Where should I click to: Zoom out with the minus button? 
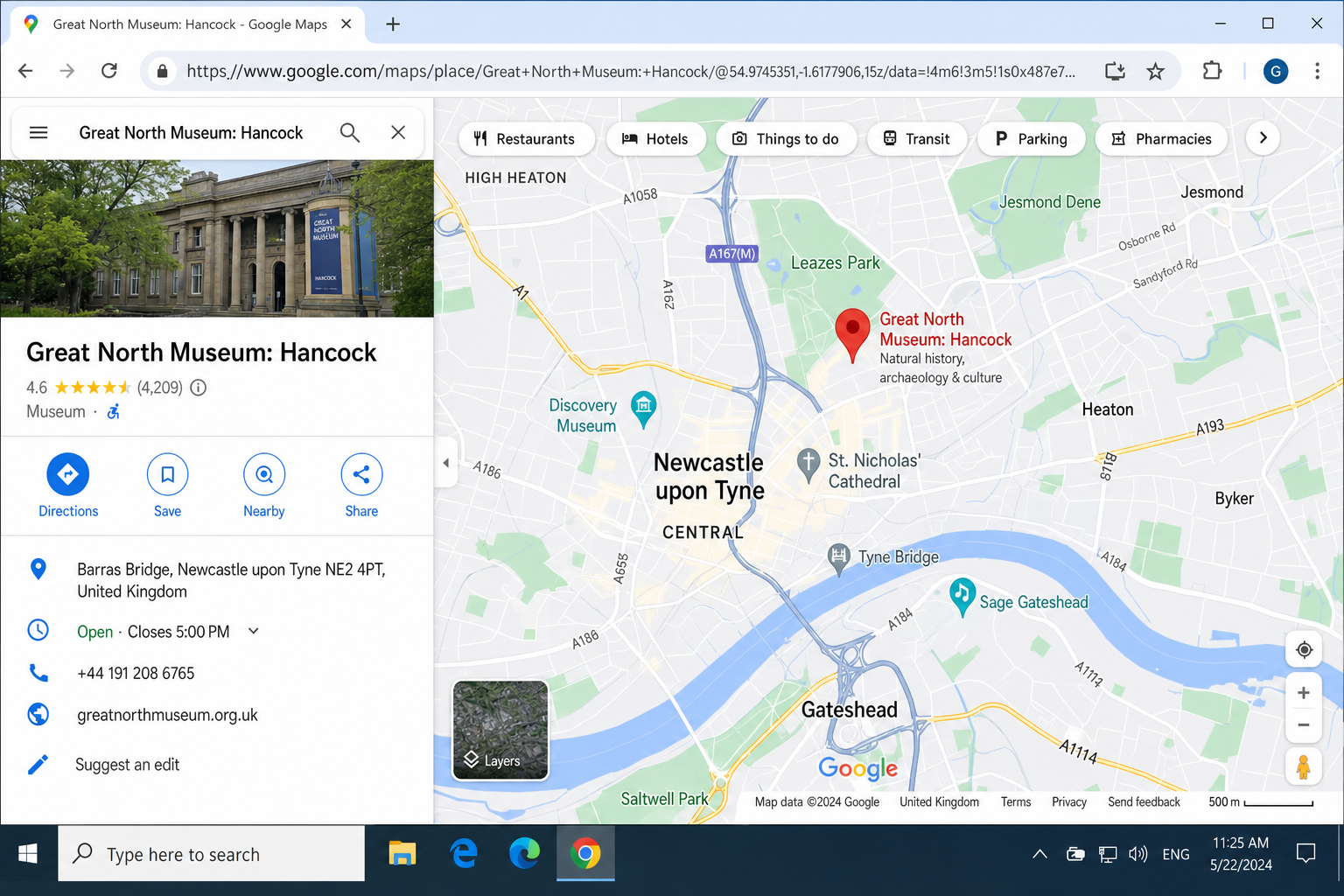tap(1304, 725)
